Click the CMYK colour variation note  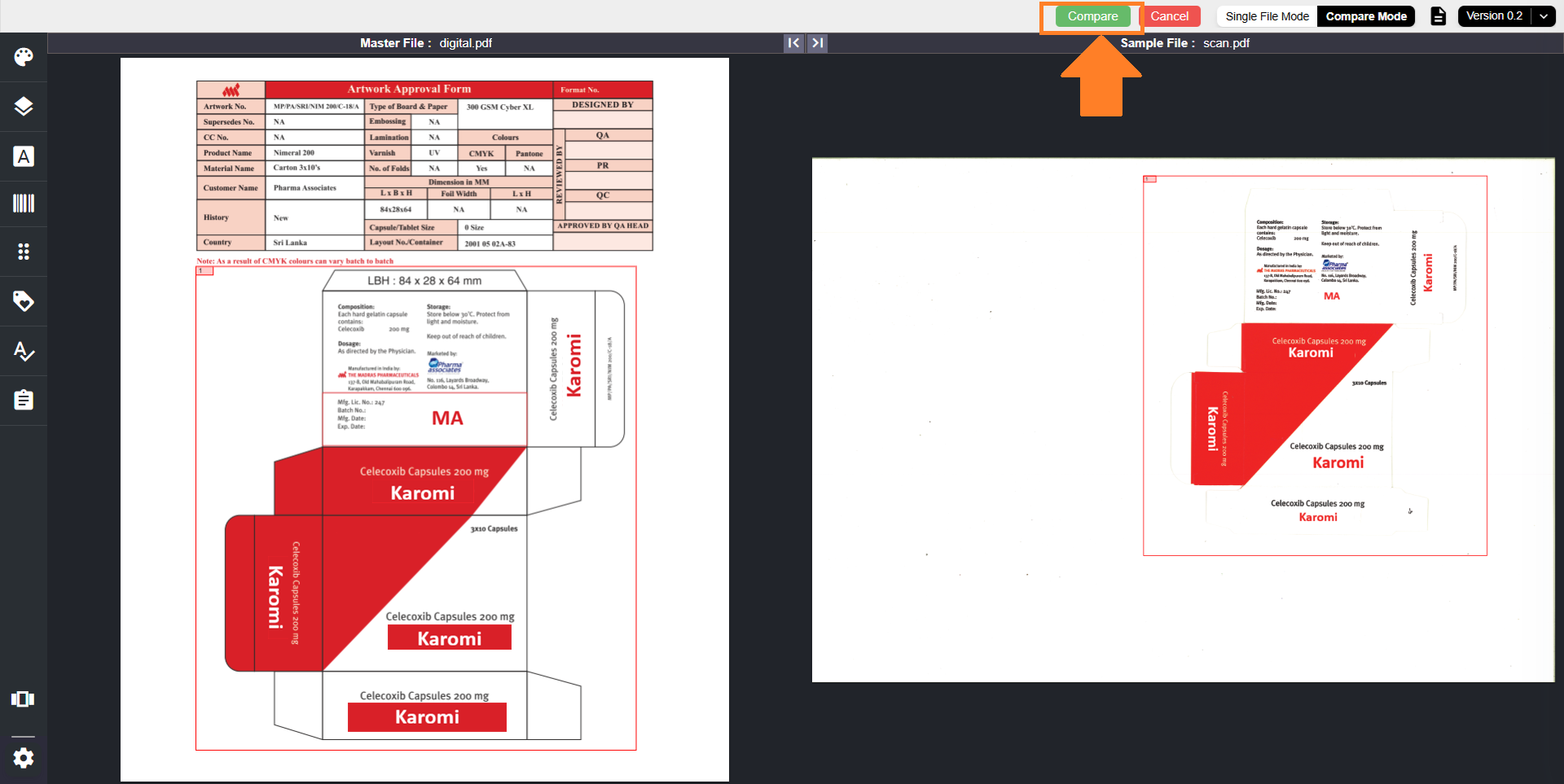click(295, 261)
